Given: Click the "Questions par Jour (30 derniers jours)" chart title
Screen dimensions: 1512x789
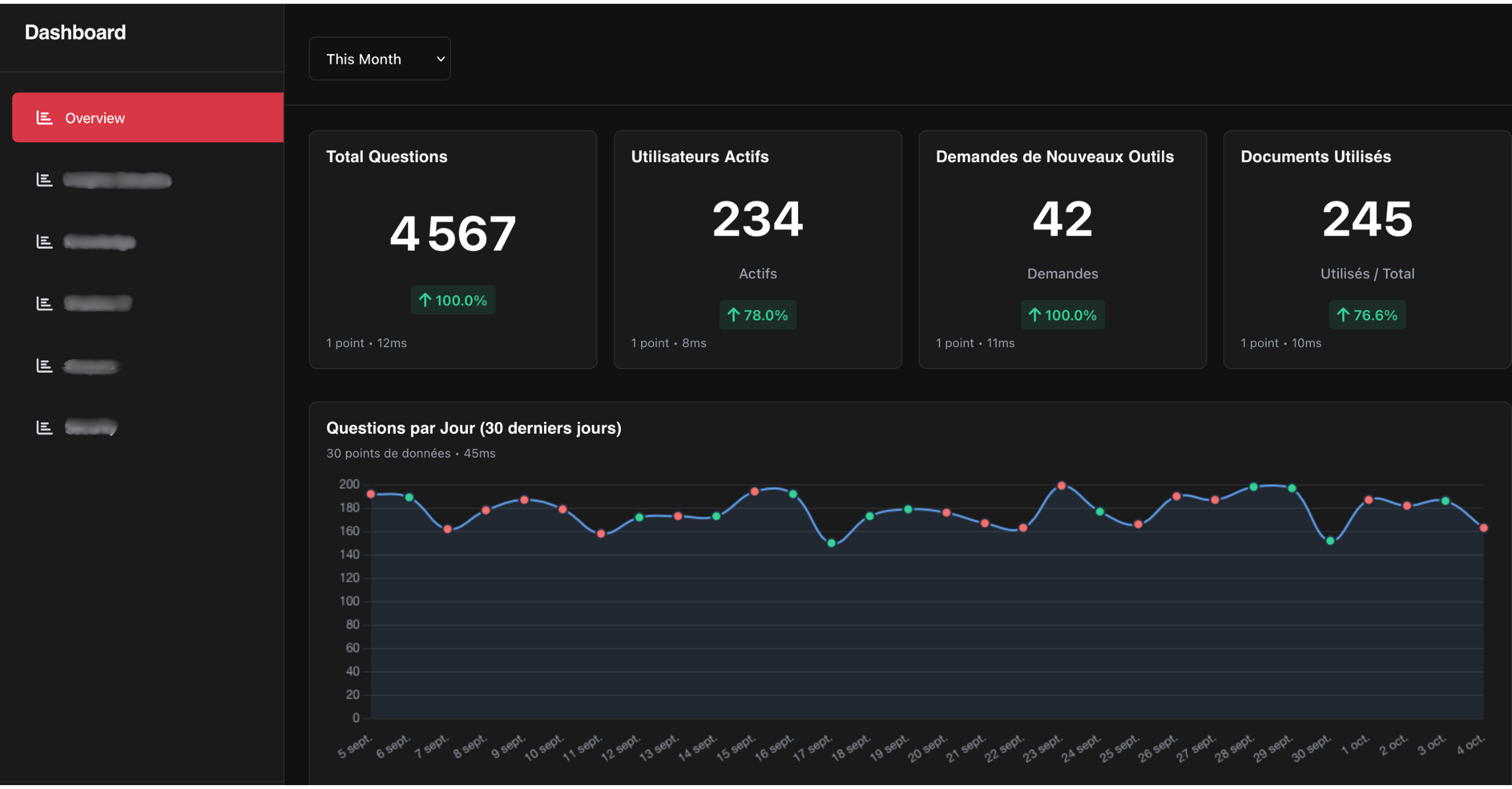Looking at the screenshot, I should pyautogui.click(x=474, y=427).
